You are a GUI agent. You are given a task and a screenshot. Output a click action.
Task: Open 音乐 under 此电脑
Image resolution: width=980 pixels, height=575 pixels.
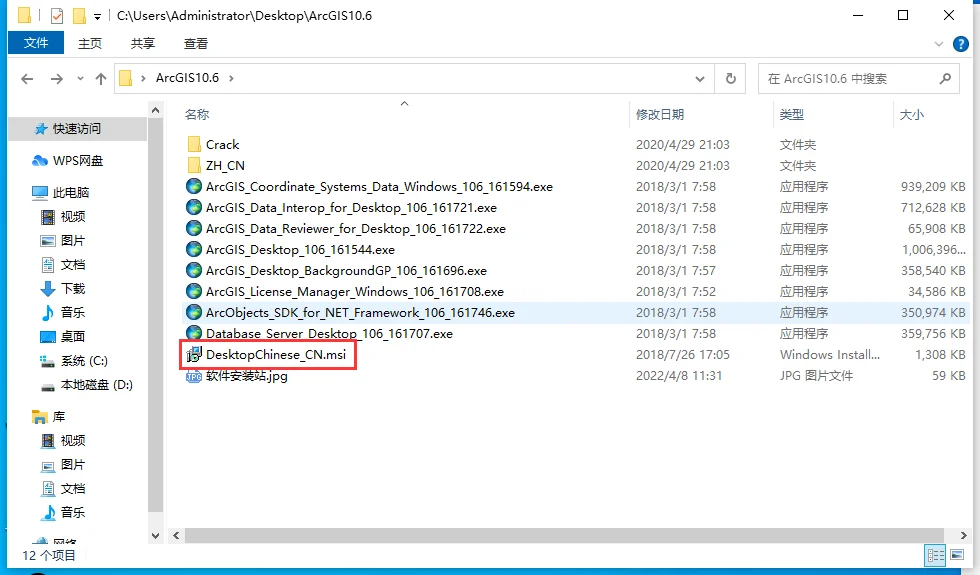click(x=73, y=312)
